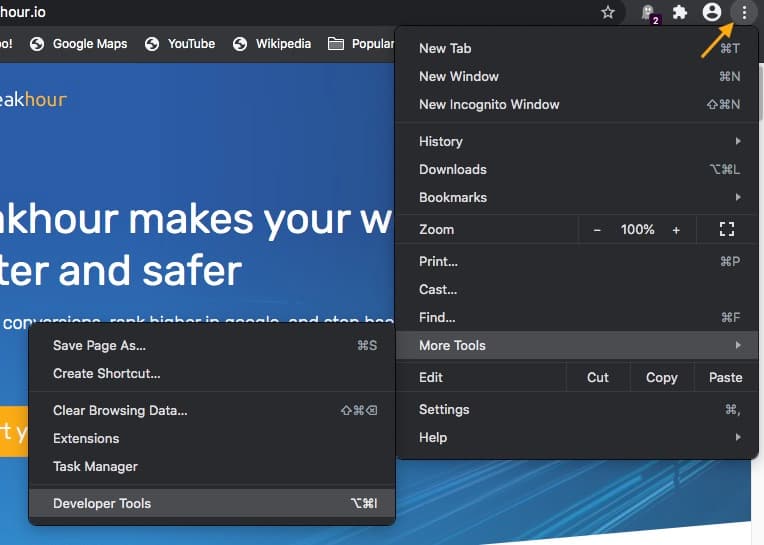Screen dimensions: 764x545
Task: Click the 100% zoom level value
Action: [x=637, y=229]
